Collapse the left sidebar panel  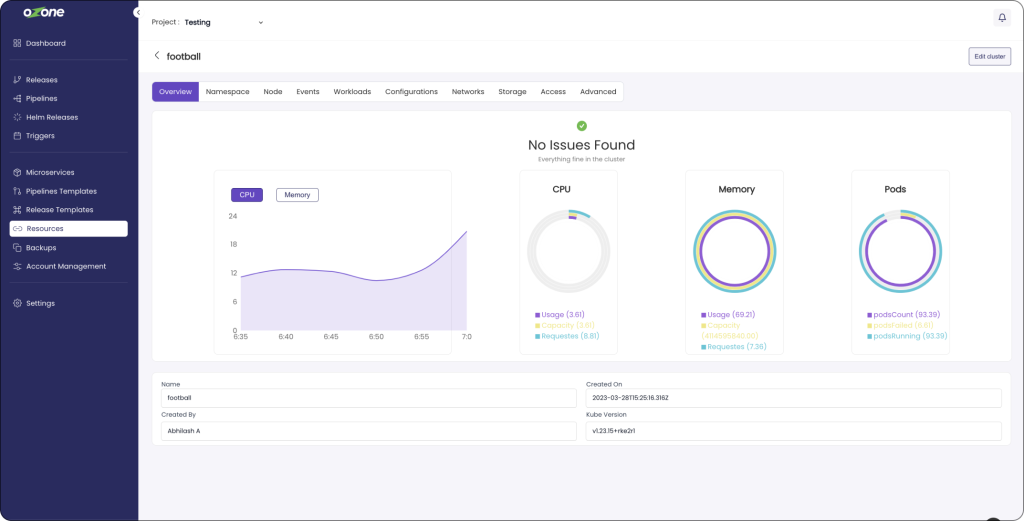136,12
